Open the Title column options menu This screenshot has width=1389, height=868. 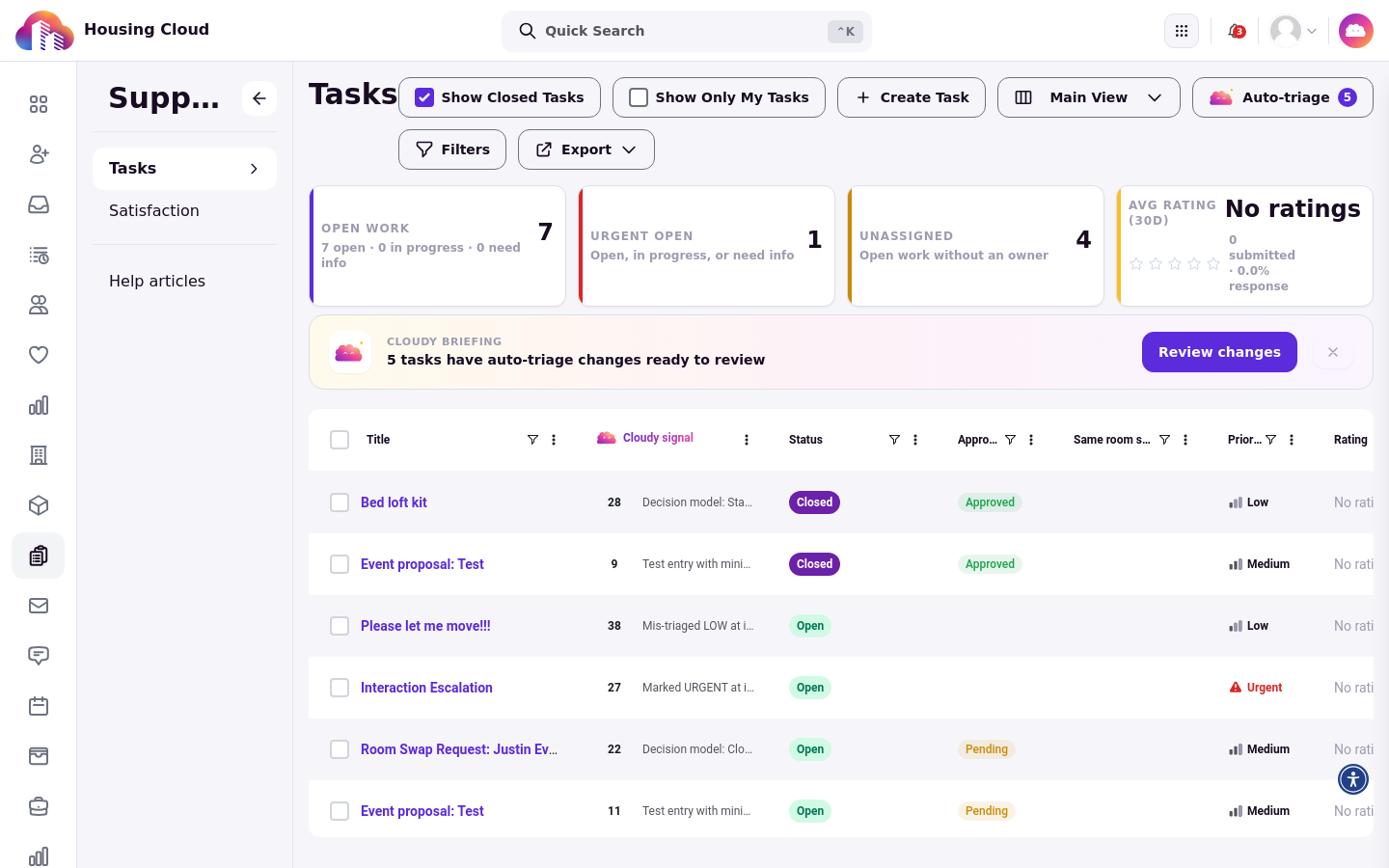pyautogui.click(x=554, y=440)
